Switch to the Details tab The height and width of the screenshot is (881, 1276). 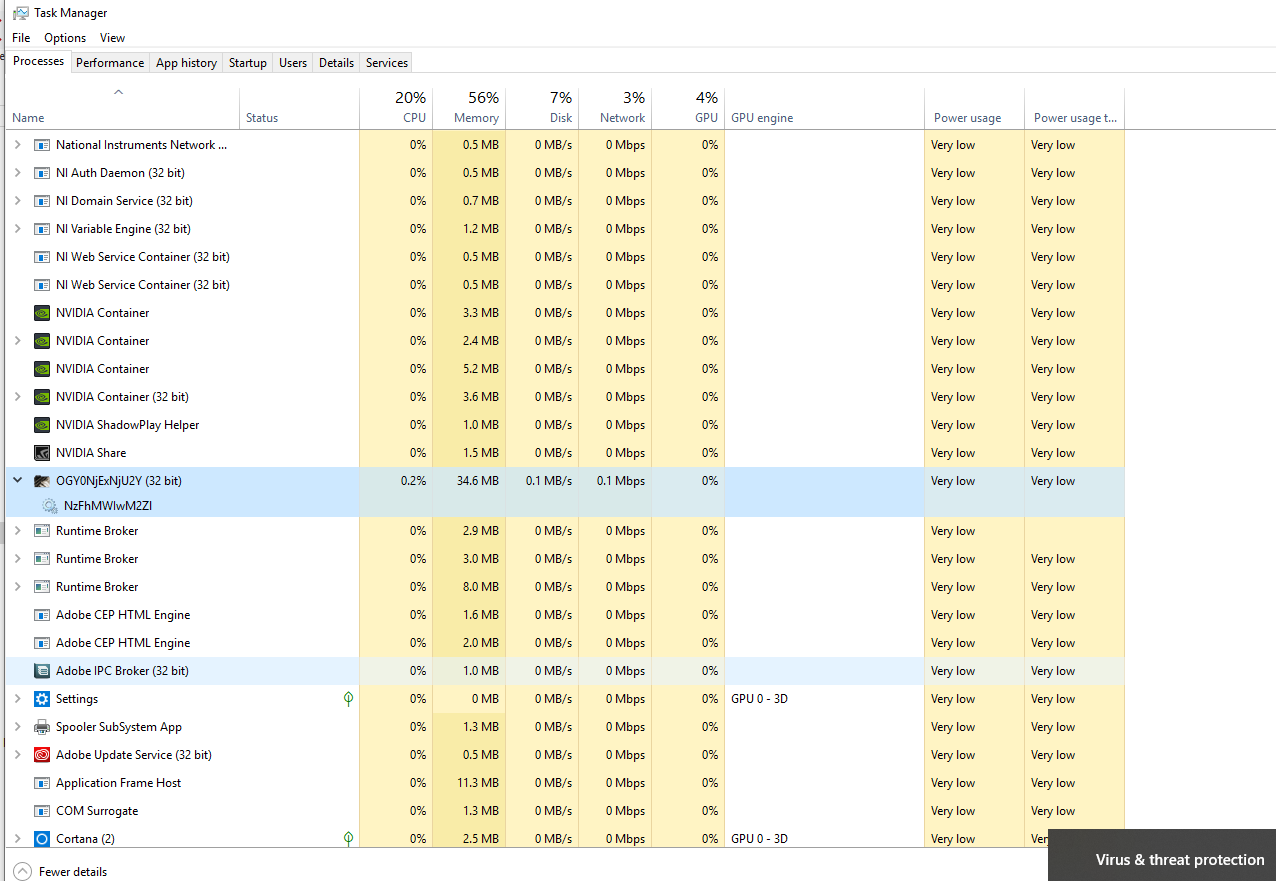(336, 63)
